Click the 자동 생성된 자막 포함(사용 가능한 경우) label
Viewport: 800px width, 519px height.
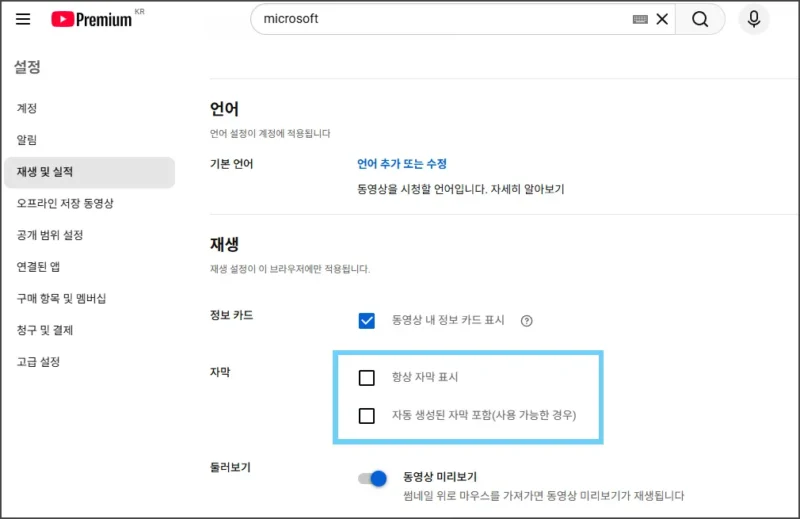click(x=484, y=415)
